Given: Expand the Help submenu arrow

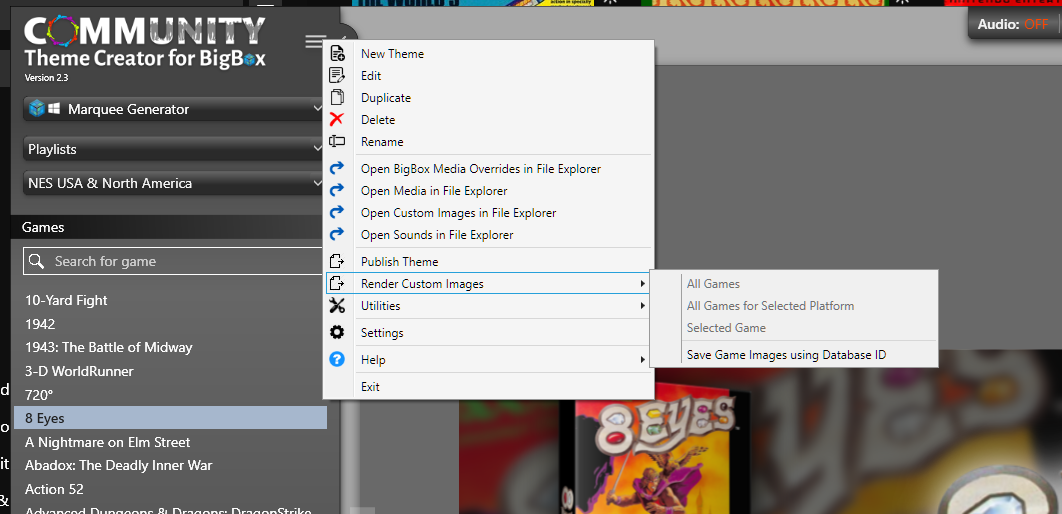Looking at the screenshot, I should (642, 360).
